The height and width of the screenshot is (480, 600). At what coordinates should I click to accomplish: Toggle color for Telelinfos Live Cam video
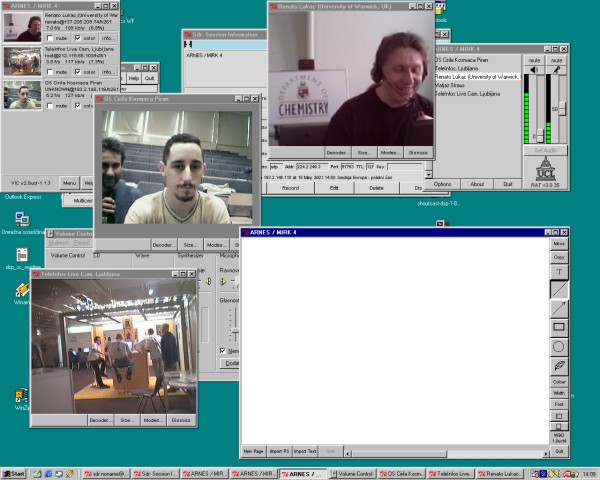click(77, 71)
